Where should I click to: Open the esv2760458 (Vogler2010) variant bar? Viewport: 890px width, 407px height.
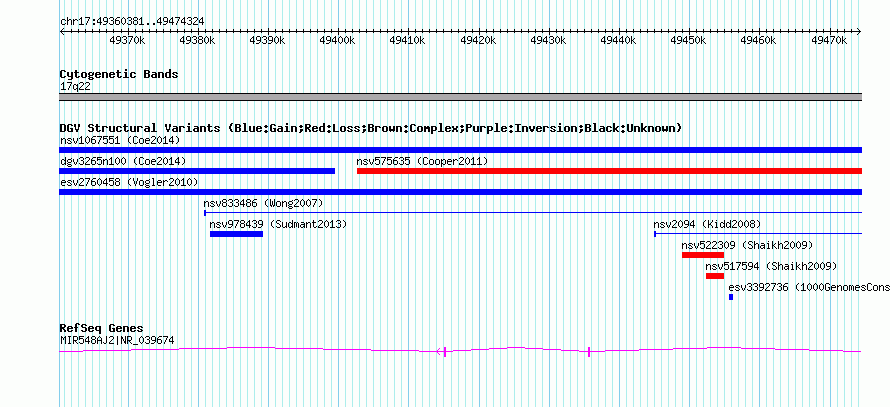460,192
